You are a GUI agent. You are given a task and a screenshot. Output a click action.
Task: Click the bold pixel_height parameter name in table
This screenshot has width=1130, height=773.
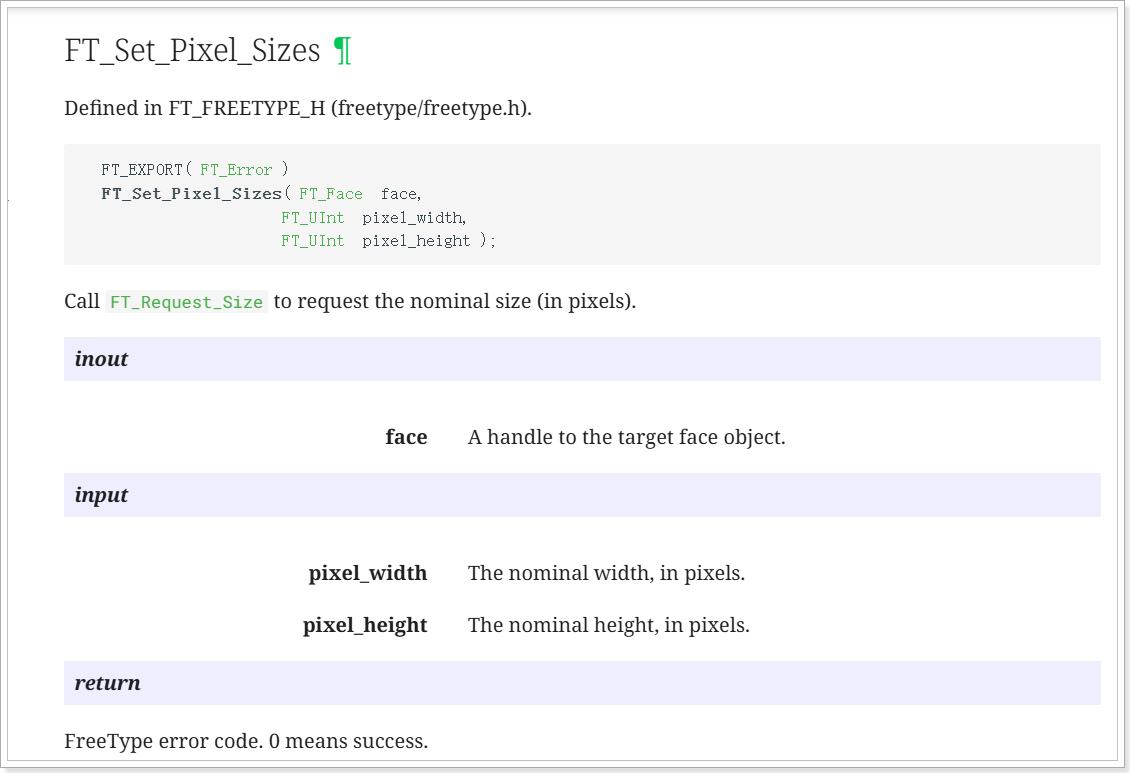(x=365, y=625)
